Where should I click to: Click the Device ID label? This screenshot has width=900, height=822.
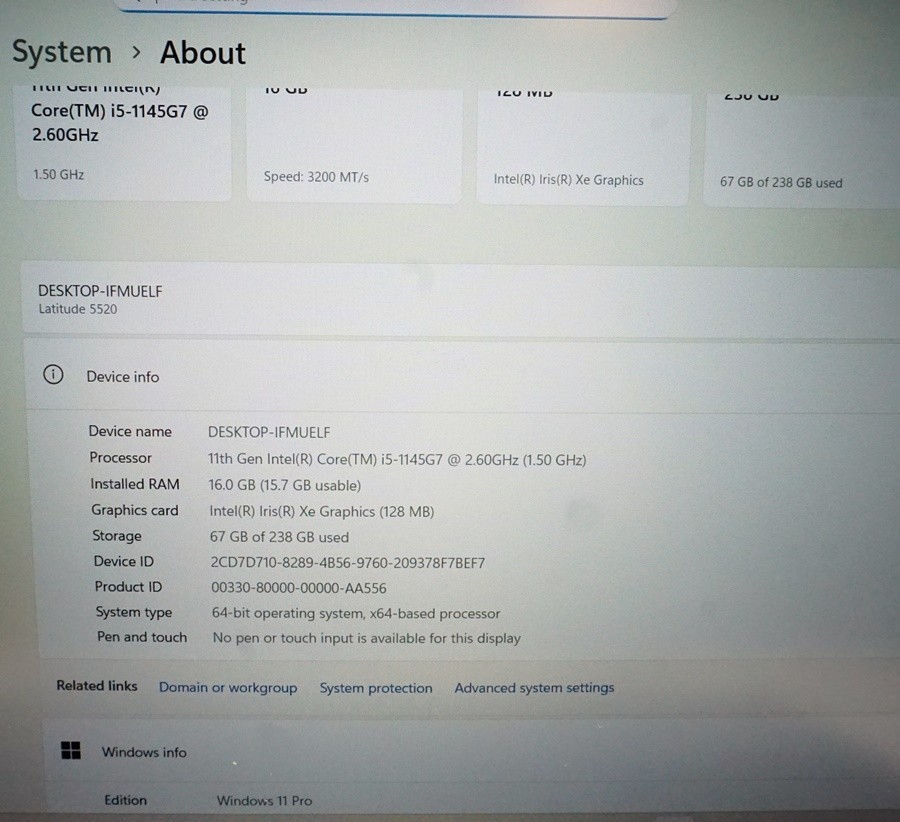pyautogui.click(x=123, y=561)
